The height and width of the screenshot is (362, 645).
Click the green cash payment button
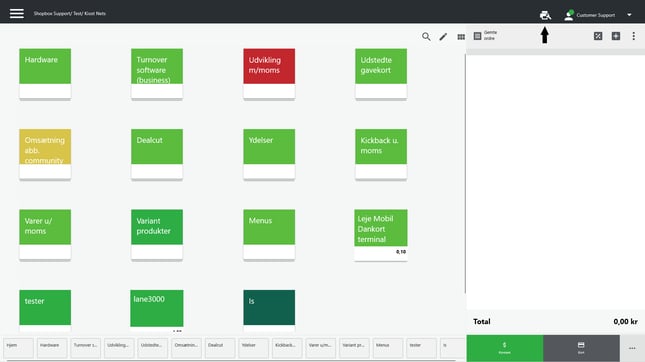point(505,348)
